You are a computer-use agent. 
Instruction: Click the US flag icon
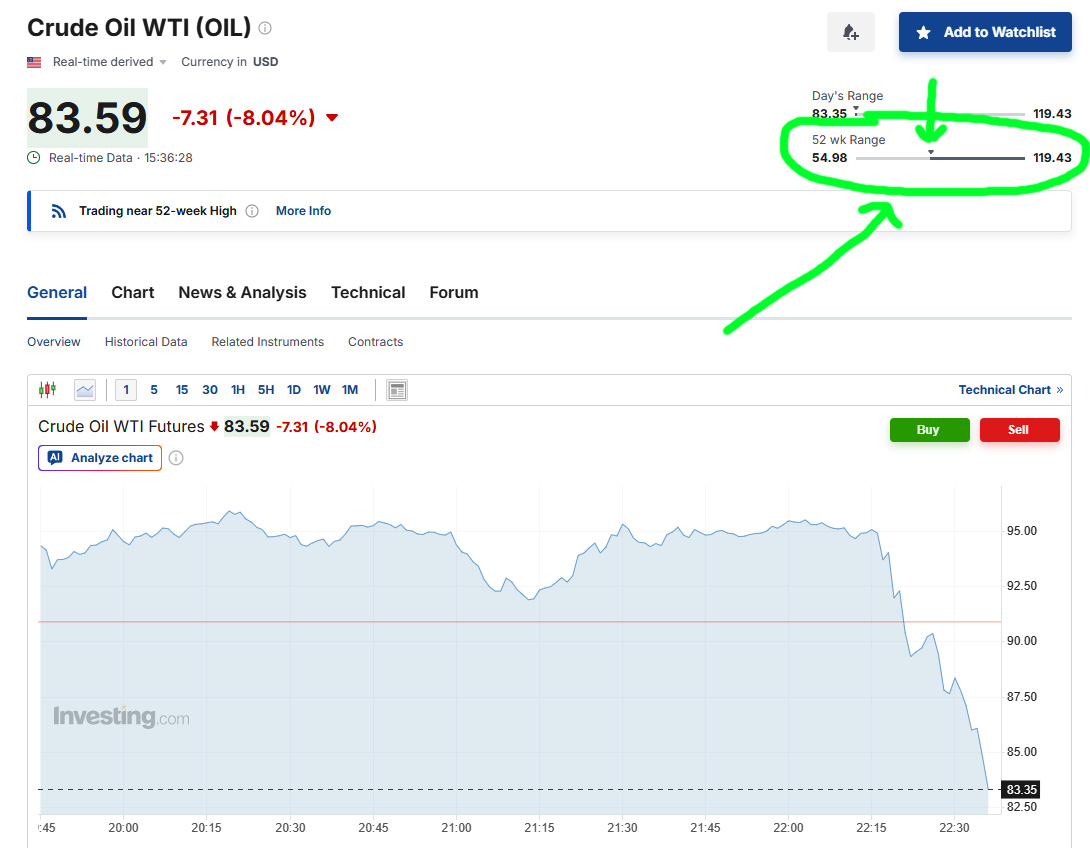click(x=34, y=62)
